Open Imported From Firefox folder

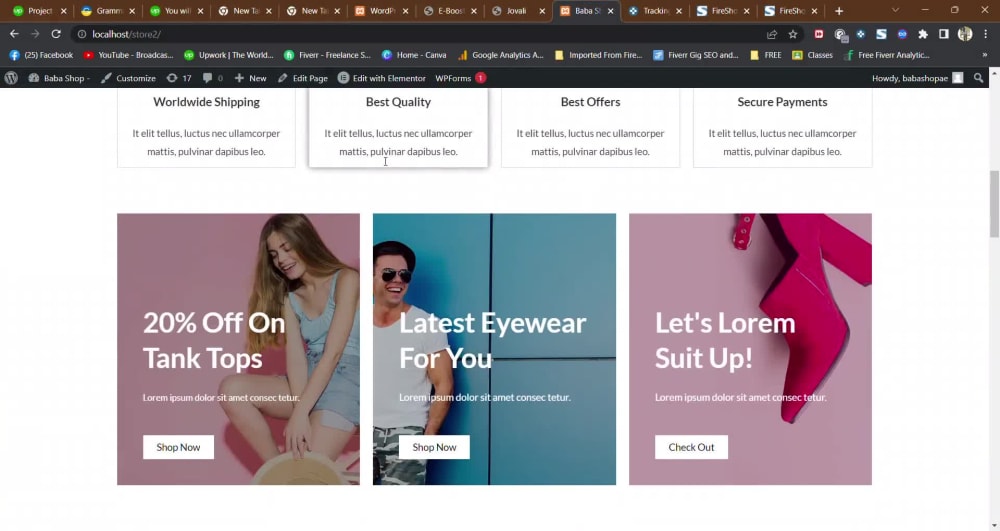pyautogui.click(x=598, y=55)
